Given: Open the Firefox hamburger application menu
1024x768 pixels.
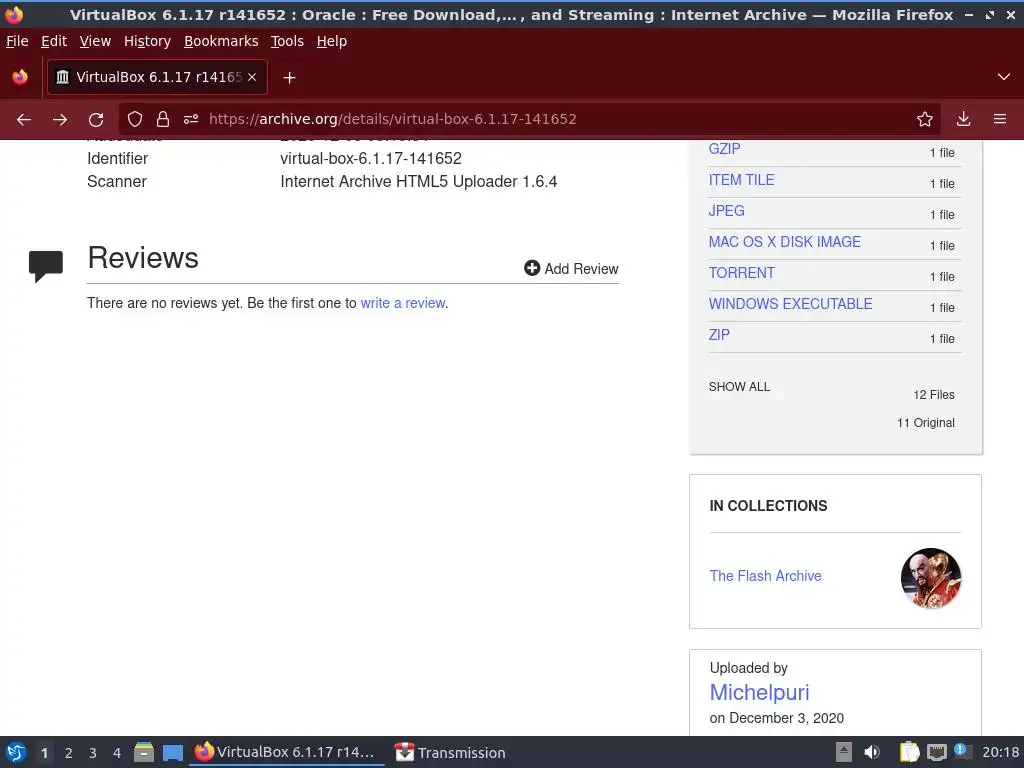Looking at the screenshot, I should [x=1000, y=120].
